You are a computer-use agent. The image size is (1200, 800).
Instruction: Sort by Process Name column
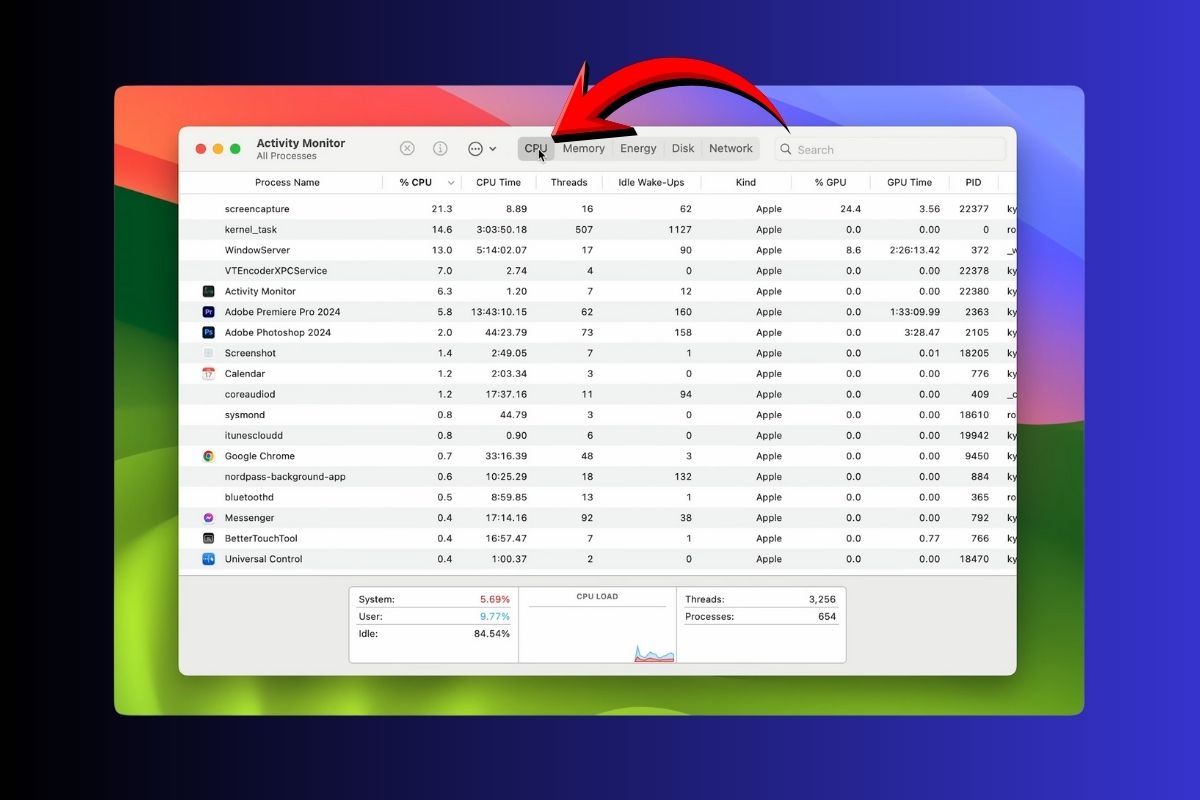pyautogui.click(x=287, y=182)
